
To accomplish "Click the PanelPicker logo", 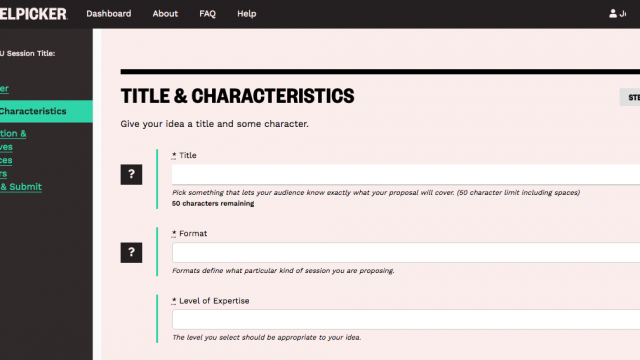I will (x=33, y=14).
